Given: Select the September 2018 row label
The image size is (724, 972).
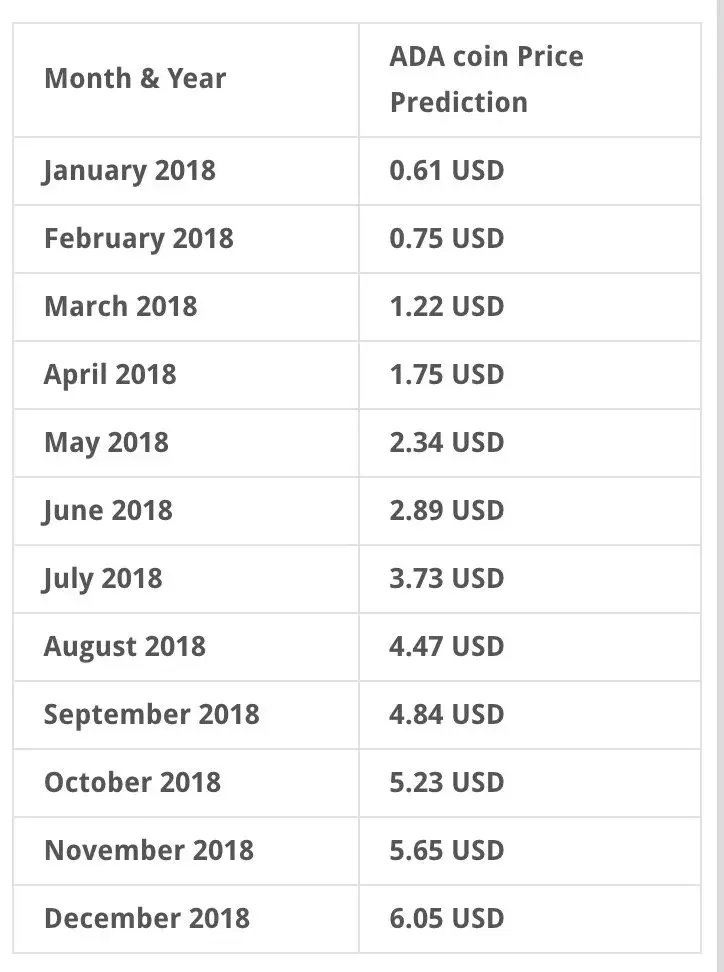Looking at the screenshot, I should coord(151,714).
